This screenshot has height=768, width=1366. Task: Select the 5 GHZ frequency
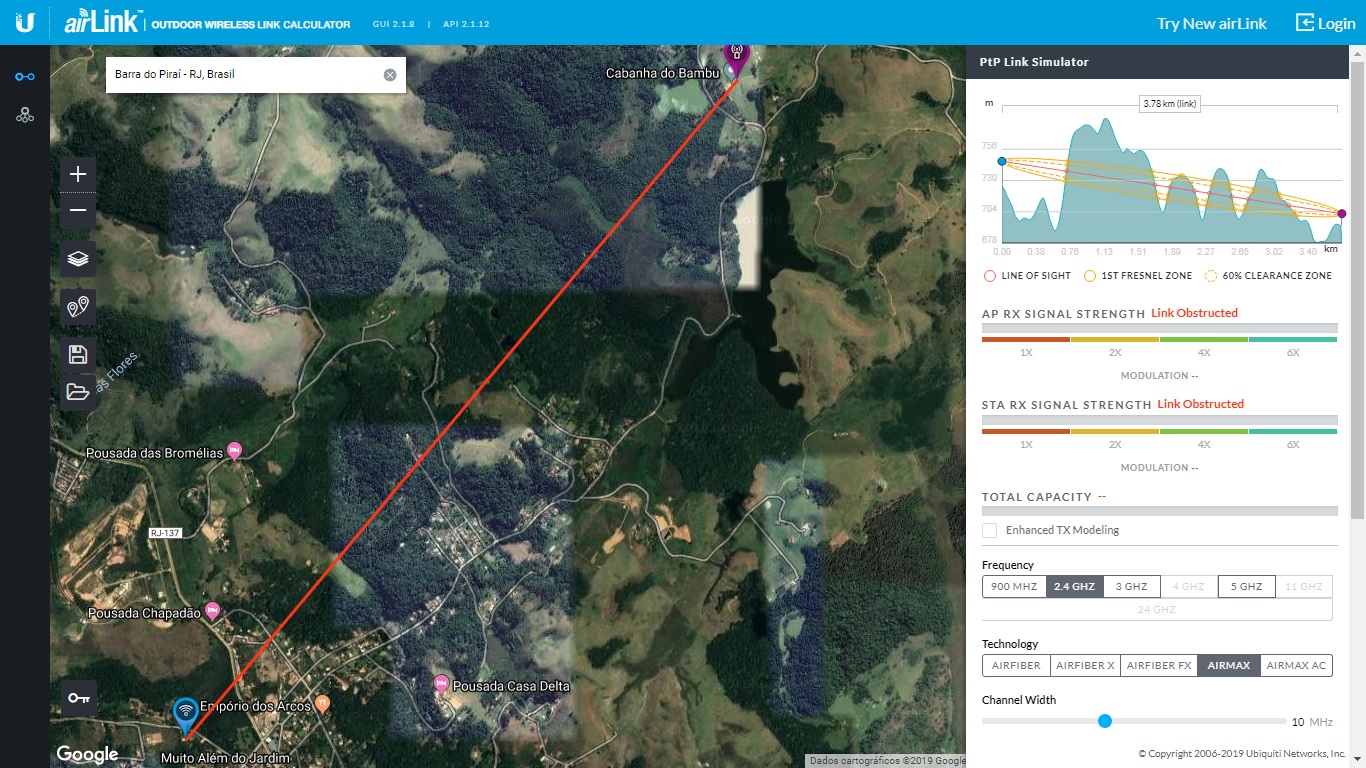coord(1247,586)
